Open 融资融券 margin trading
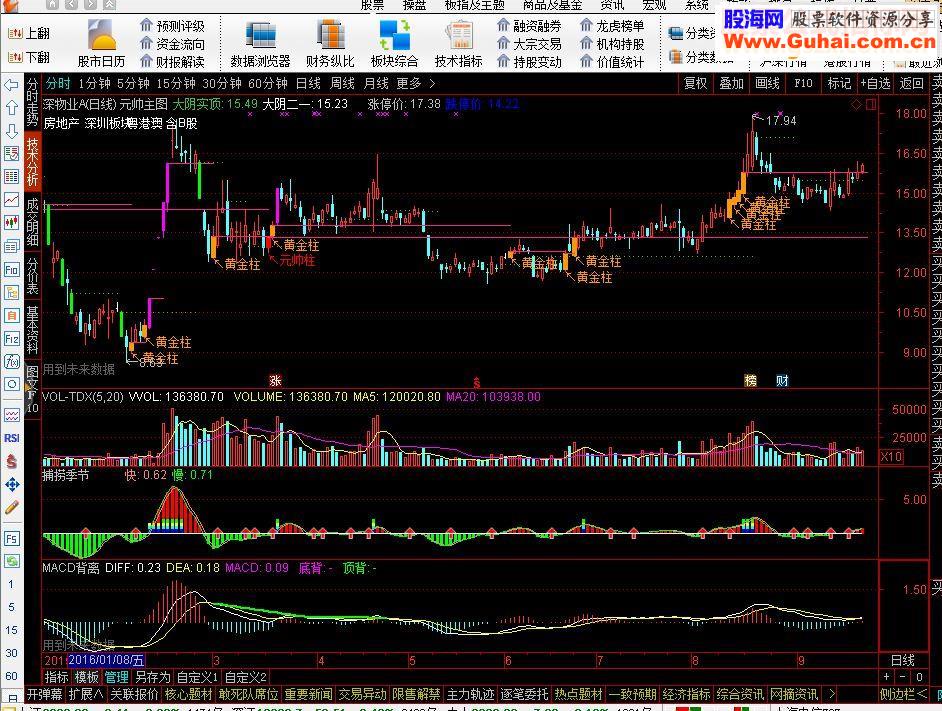Screen dimensions: 942x711 coord(529,26)
